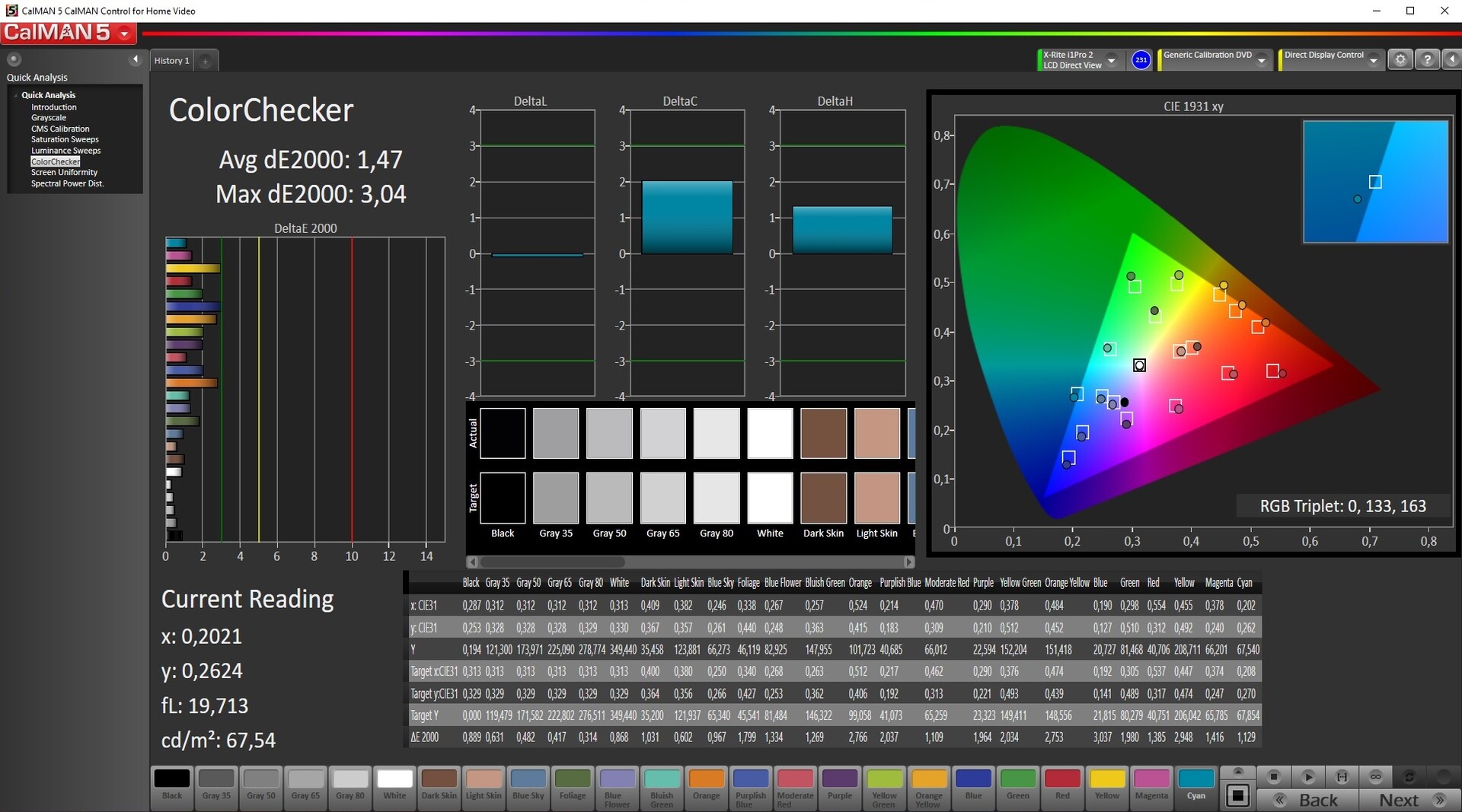Switch to the History 1 tab

171,61
